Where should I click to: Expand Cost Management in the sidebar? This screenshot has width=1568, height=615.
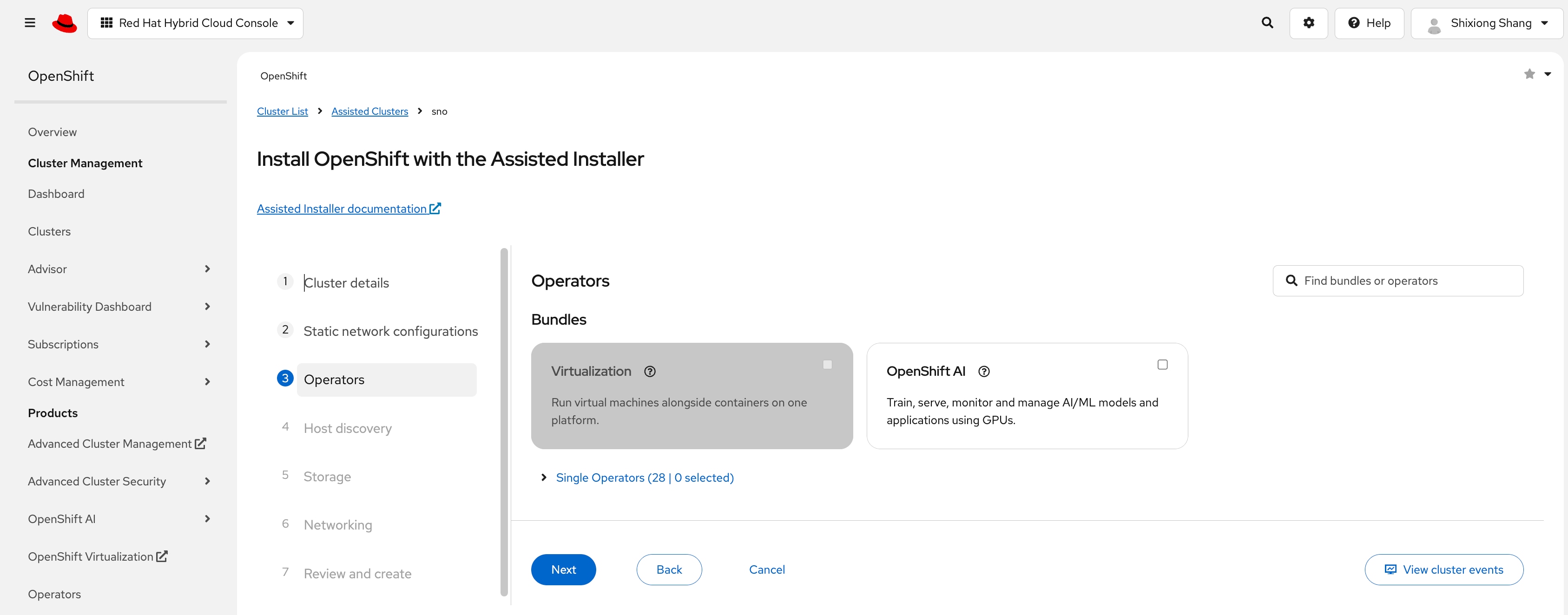pyautogui.click(x=208, y=382)
